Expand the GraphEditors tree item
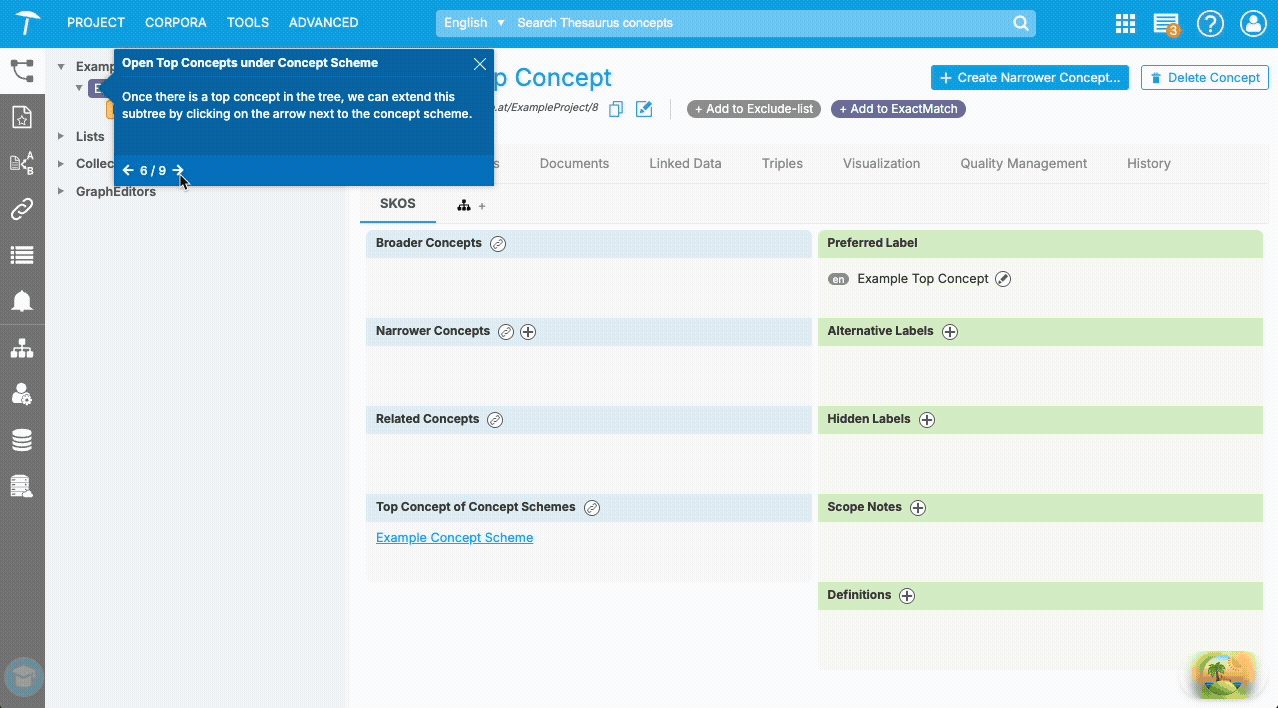The height and width of the screenshot is (708, 1278). (x=60, y=191)
